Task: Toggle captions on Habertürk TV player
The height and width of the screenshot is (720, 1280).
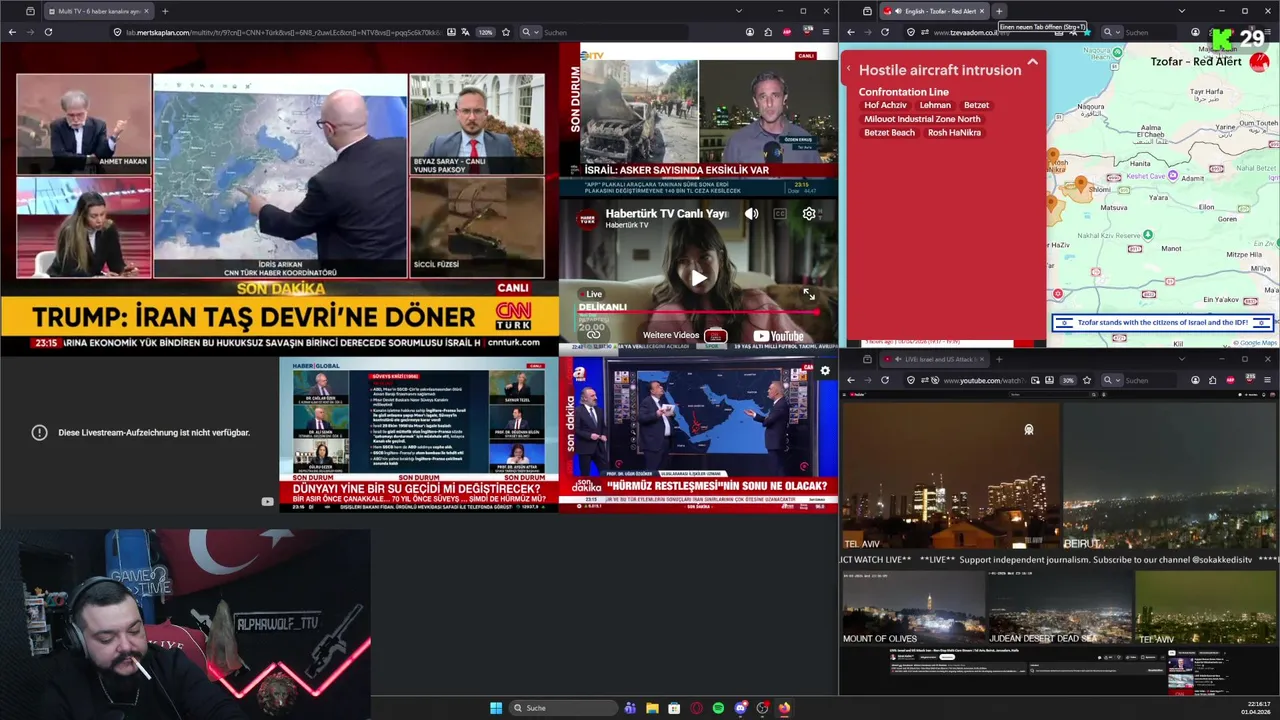Action: click(x=780, y=214)
